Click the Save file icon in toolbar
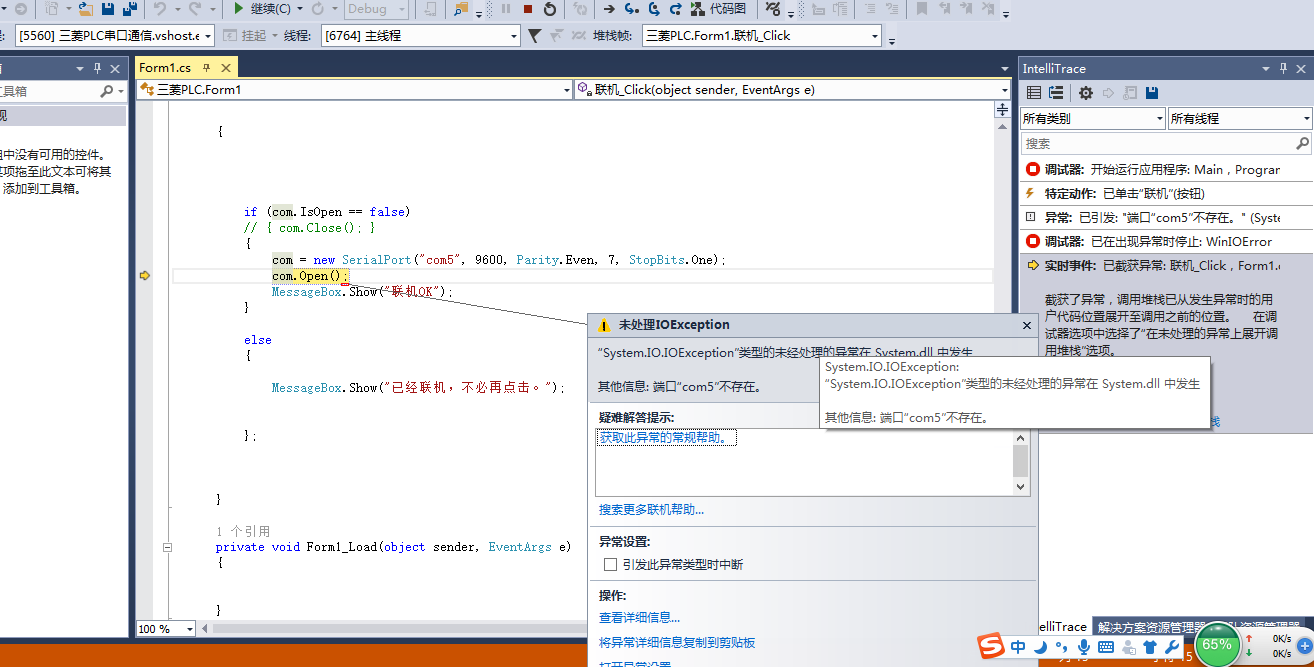The width and height of the screenshot is (1314, 667). pyautogui.click(x=109, y=9)
